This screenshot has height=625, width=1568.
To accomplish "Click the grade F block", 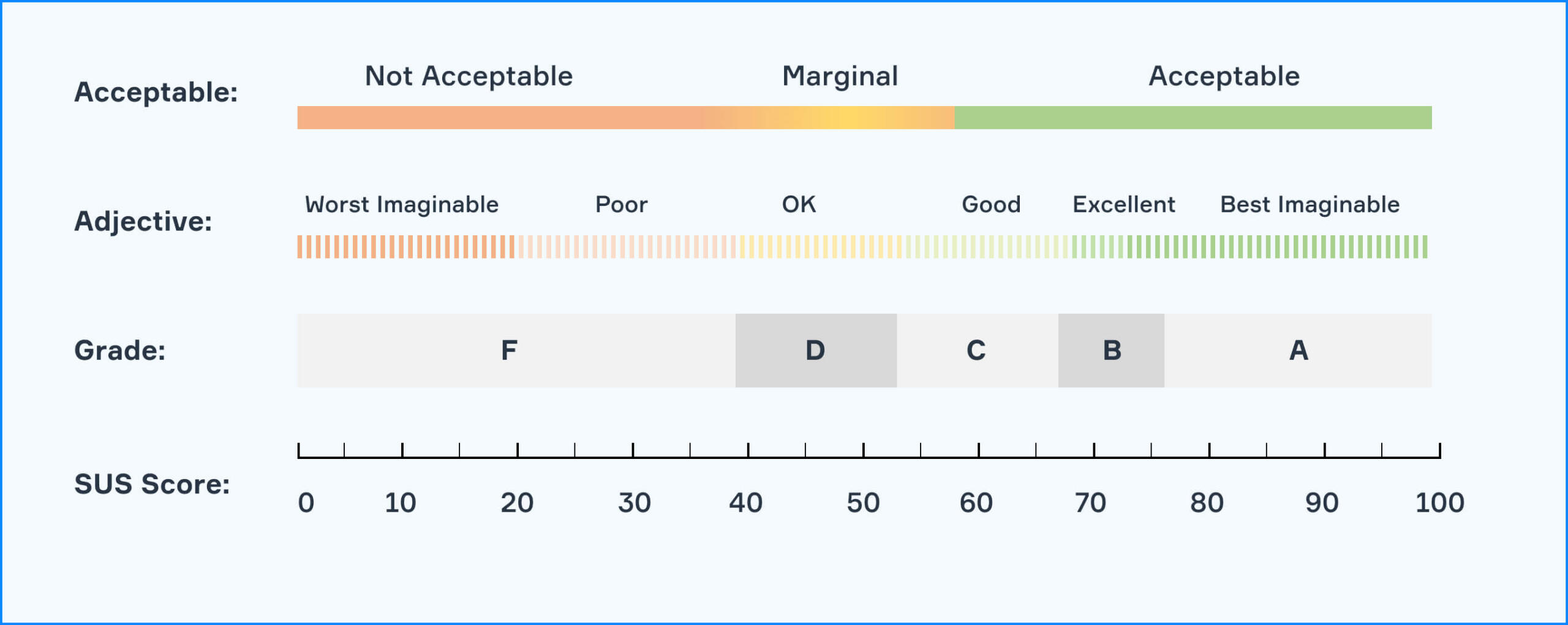I will tap(516, 350).
